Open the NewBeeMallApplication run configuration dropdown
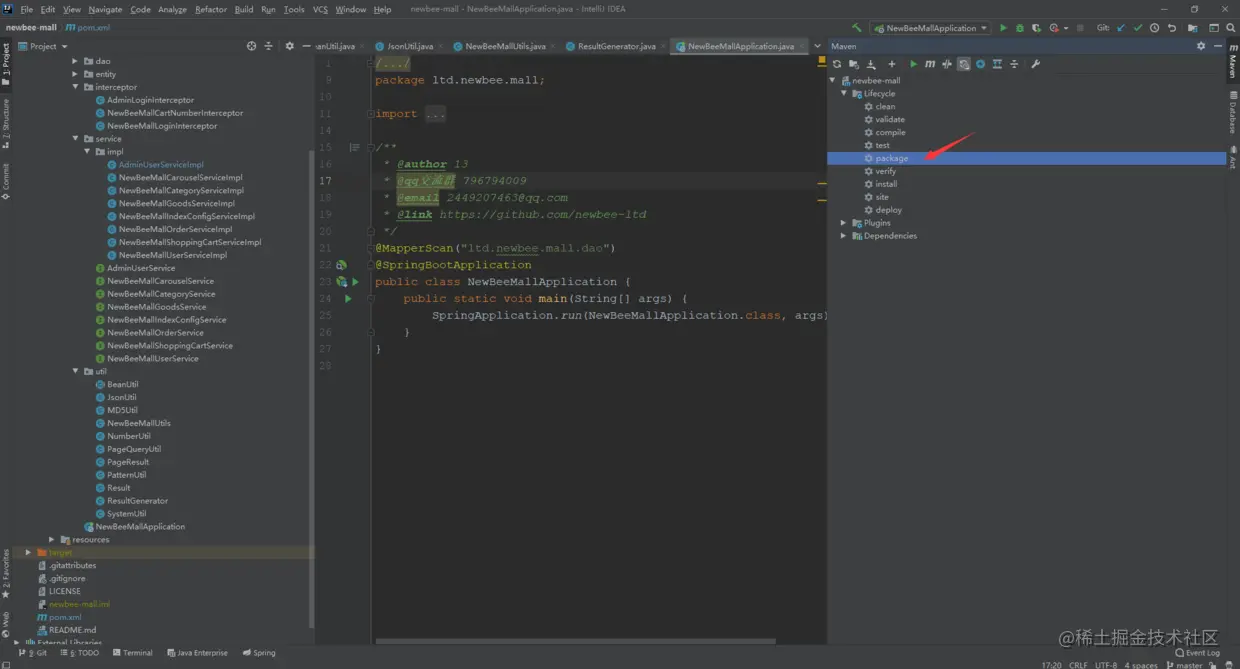Viewport: 1240px width, 669px height. 930,28
